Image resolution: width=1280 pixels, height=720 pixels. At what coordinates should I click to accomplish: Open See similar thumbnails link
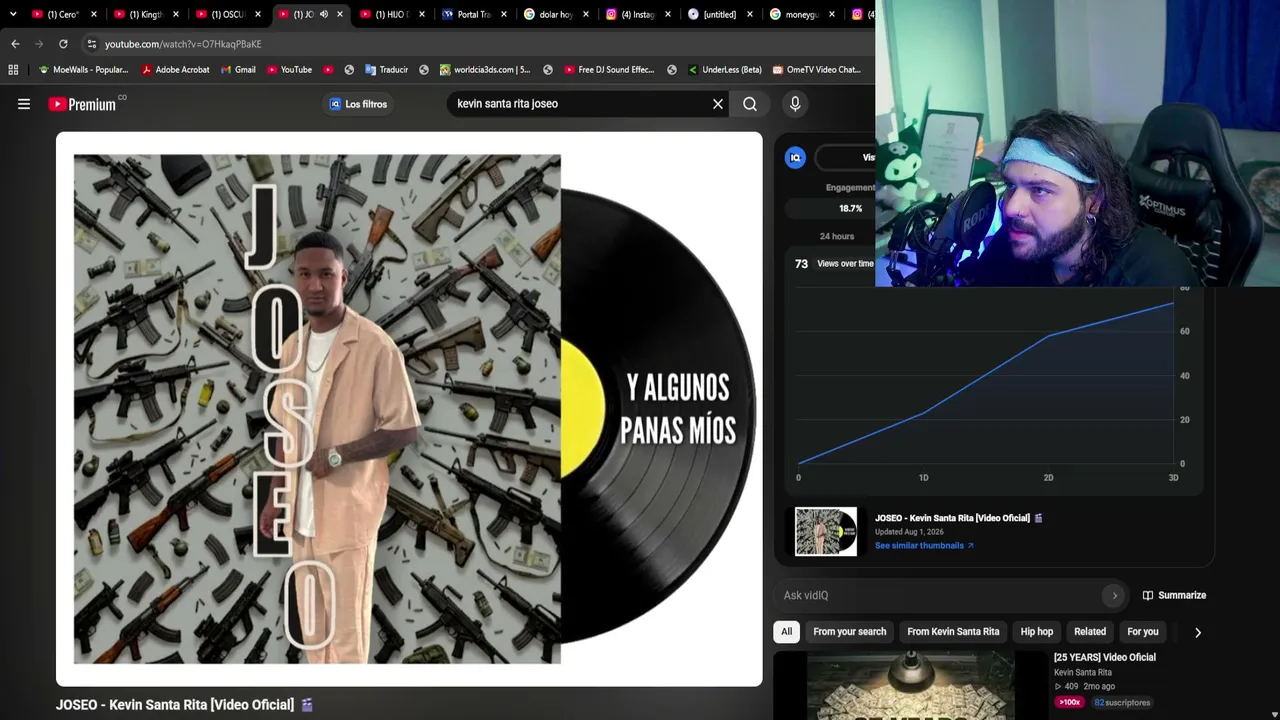click(x=924, y=546)
